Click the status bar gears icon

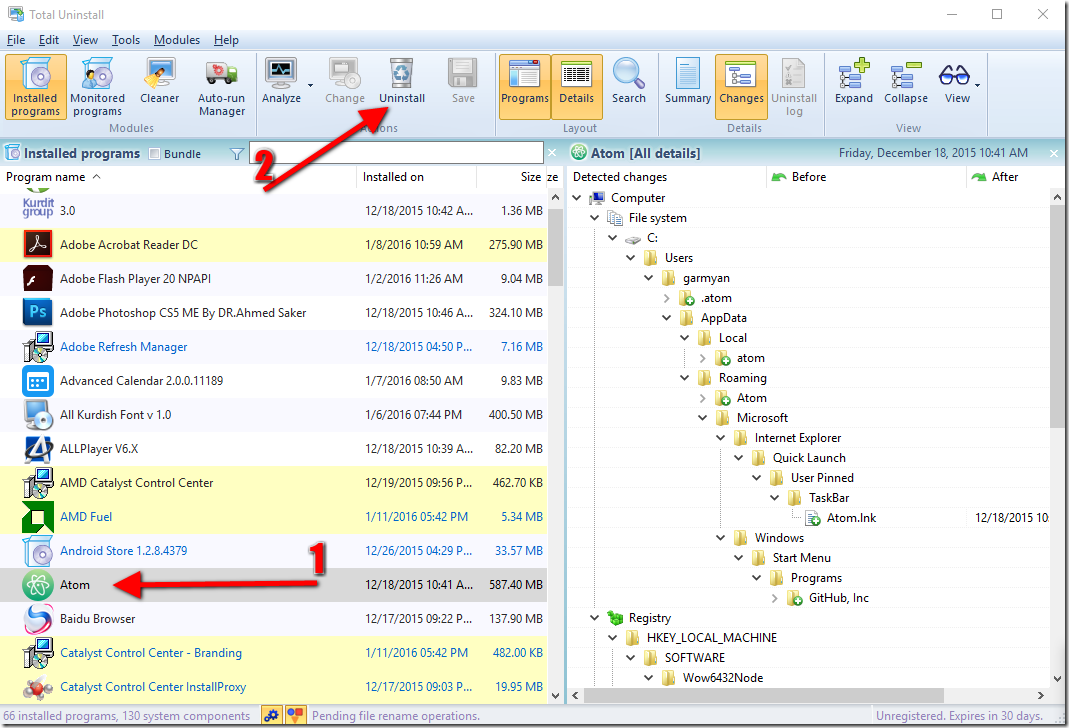pos(271,715)
